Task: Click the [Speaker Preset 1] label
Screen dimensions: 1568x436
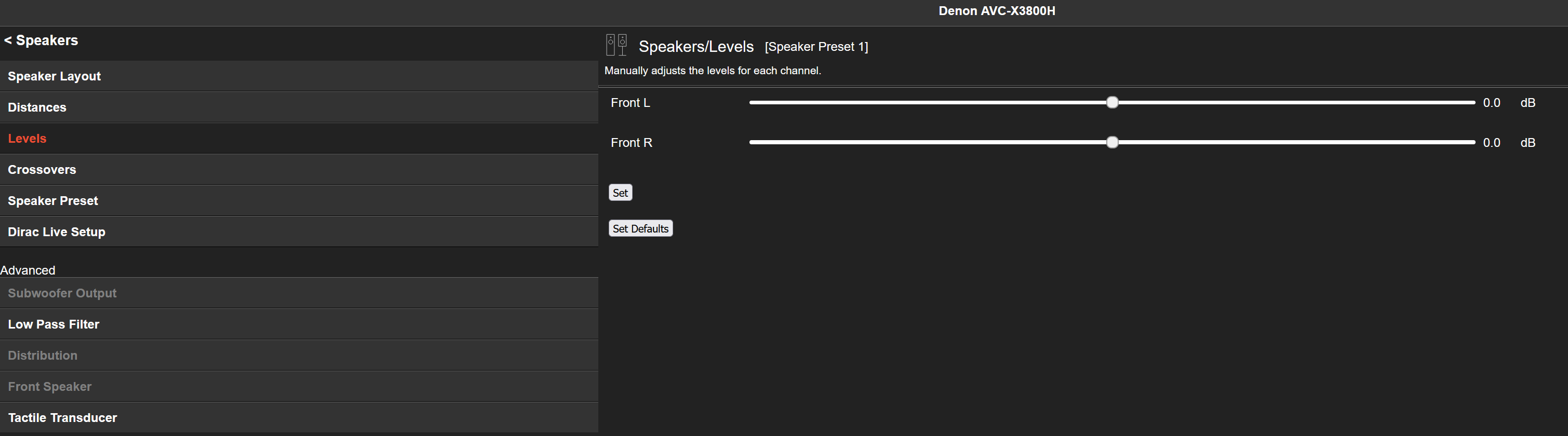Action: click(816, 47)
